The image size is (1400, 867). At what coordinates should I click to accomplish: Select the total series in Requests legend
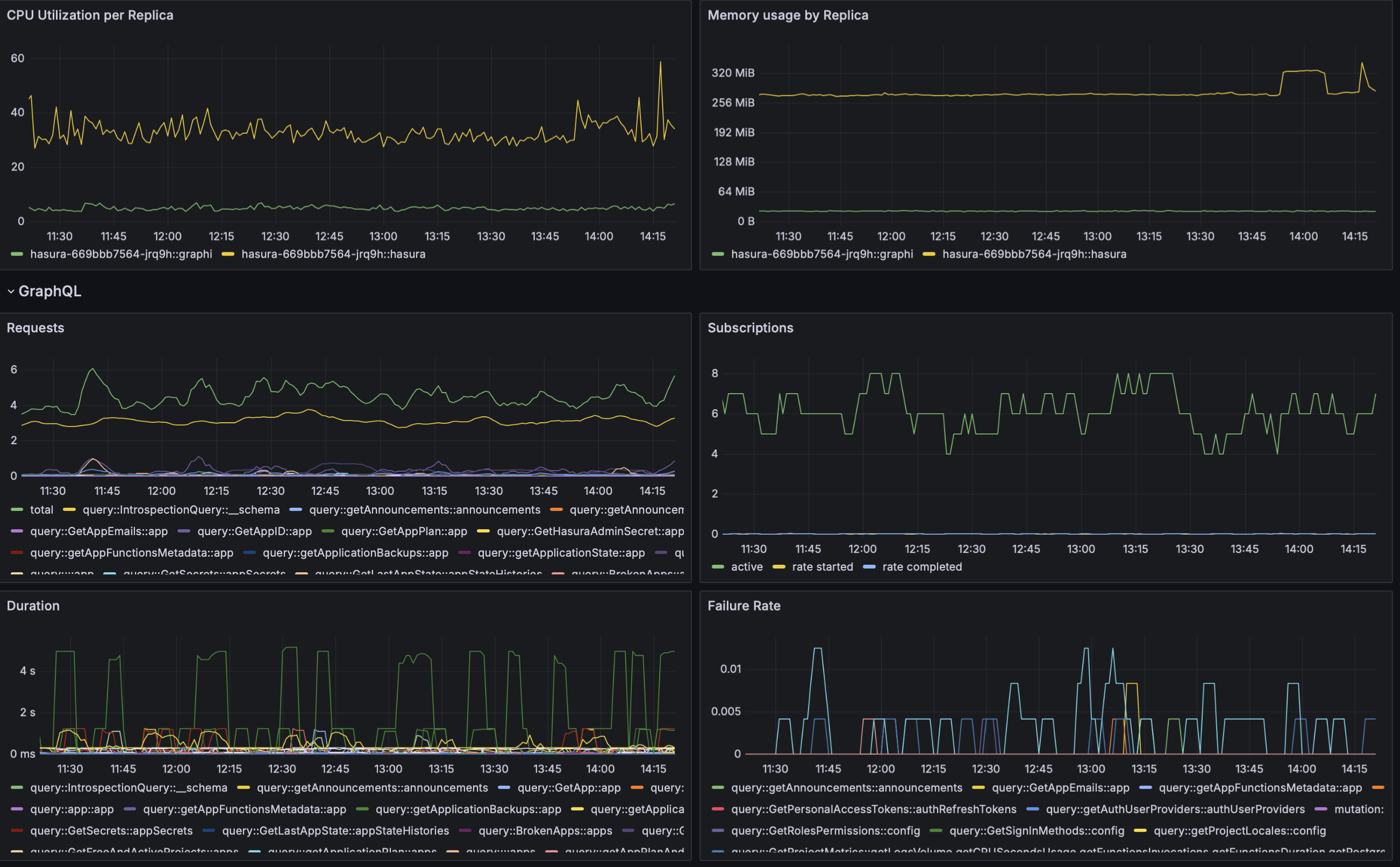[41, 509]
